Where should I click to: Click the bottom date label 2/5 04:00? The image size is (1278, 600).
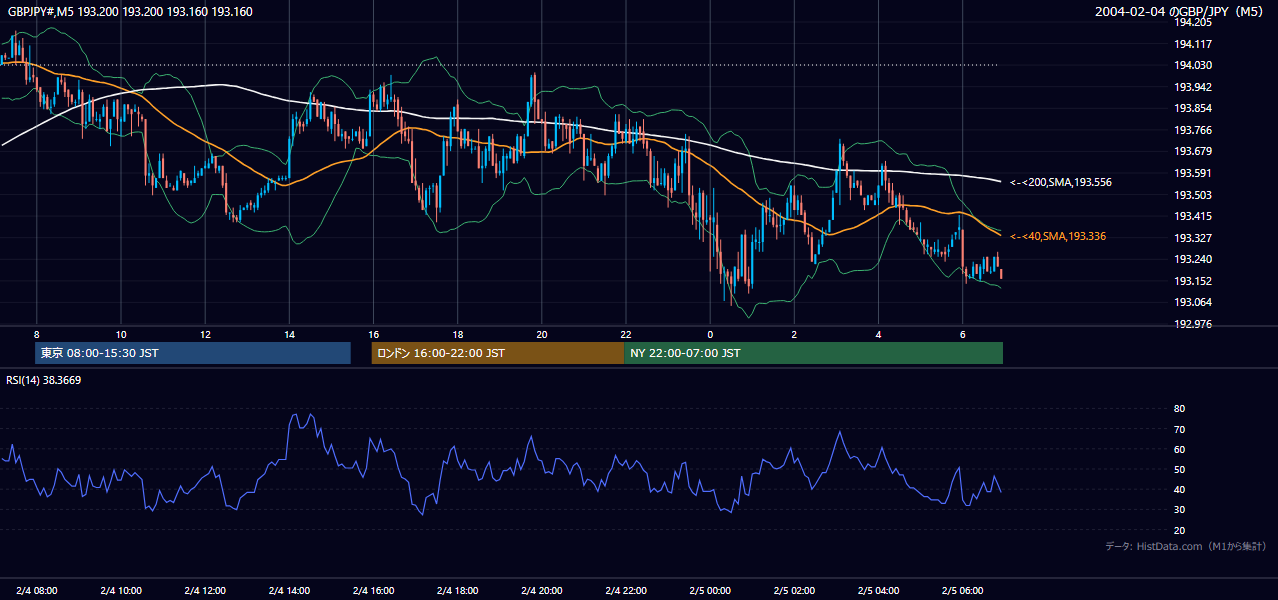coord(878,590)
